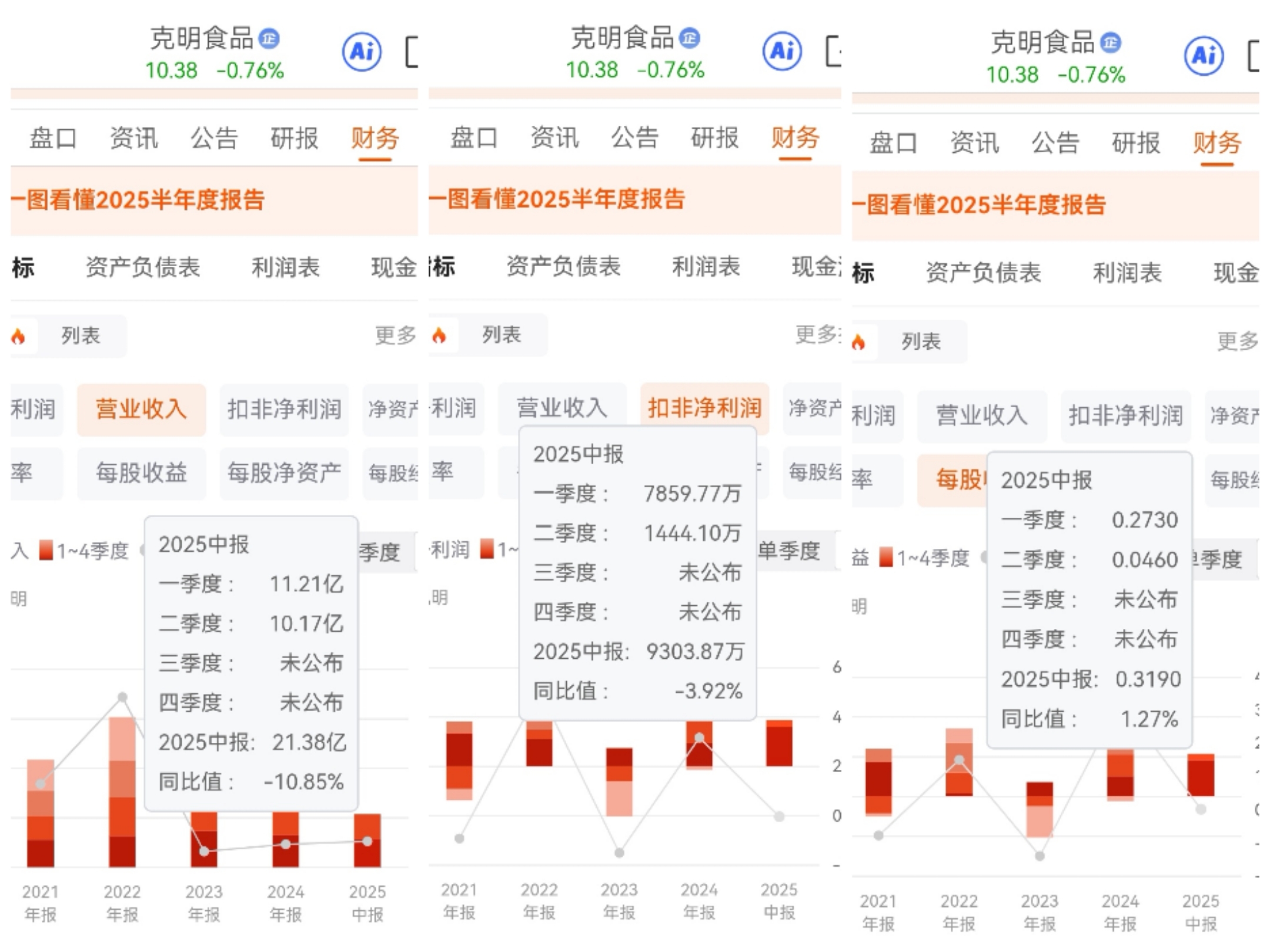Open 一图看懂2025半年度报告 banner in middle panel
The height and width of the screenshot is (952, 1270).
635,199
